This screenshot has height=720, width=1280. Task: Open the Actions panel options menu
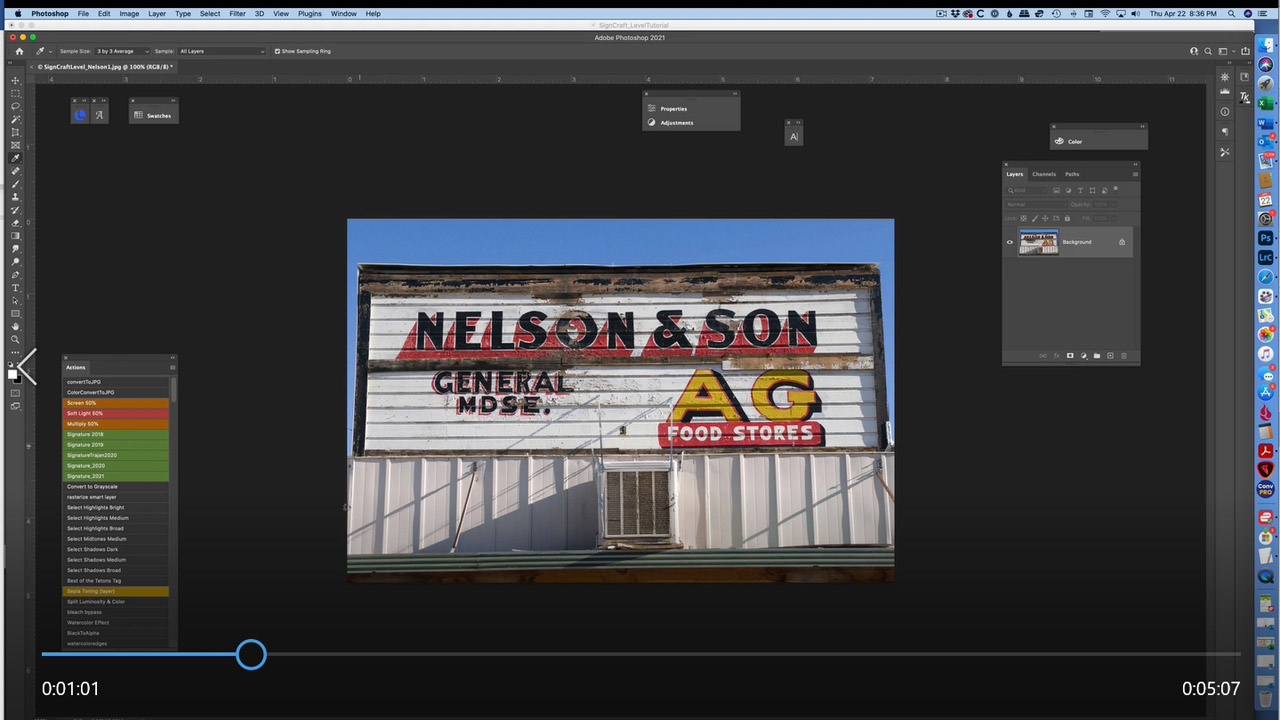[172, 367]
